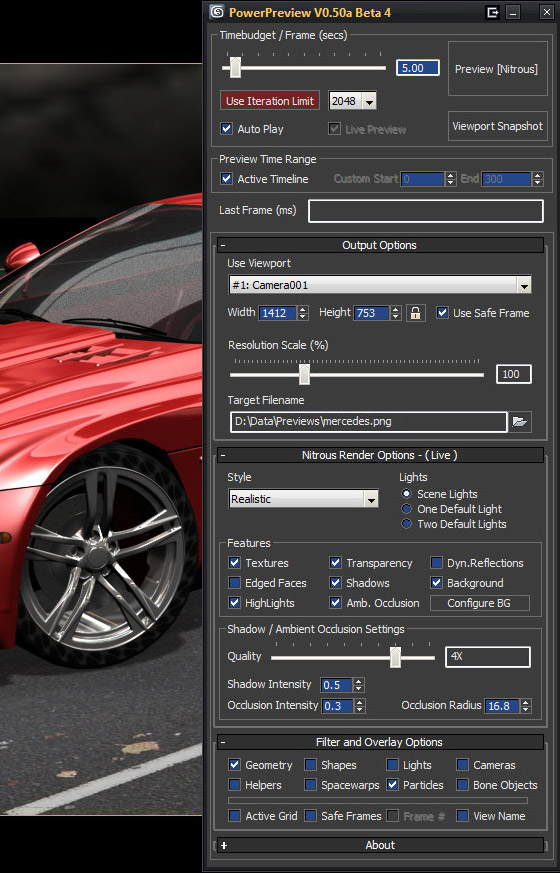Click the dock panel icon in title bar
The width and height of the screenshot is (560, 873).
(493, 12)
